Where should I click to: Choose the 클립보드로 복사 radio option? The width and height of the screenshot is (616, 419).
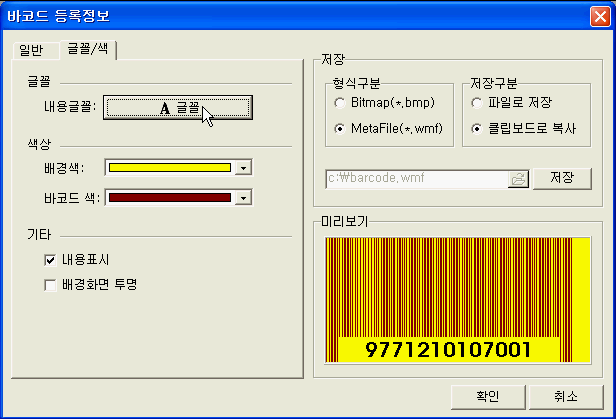tap(477, 128)
